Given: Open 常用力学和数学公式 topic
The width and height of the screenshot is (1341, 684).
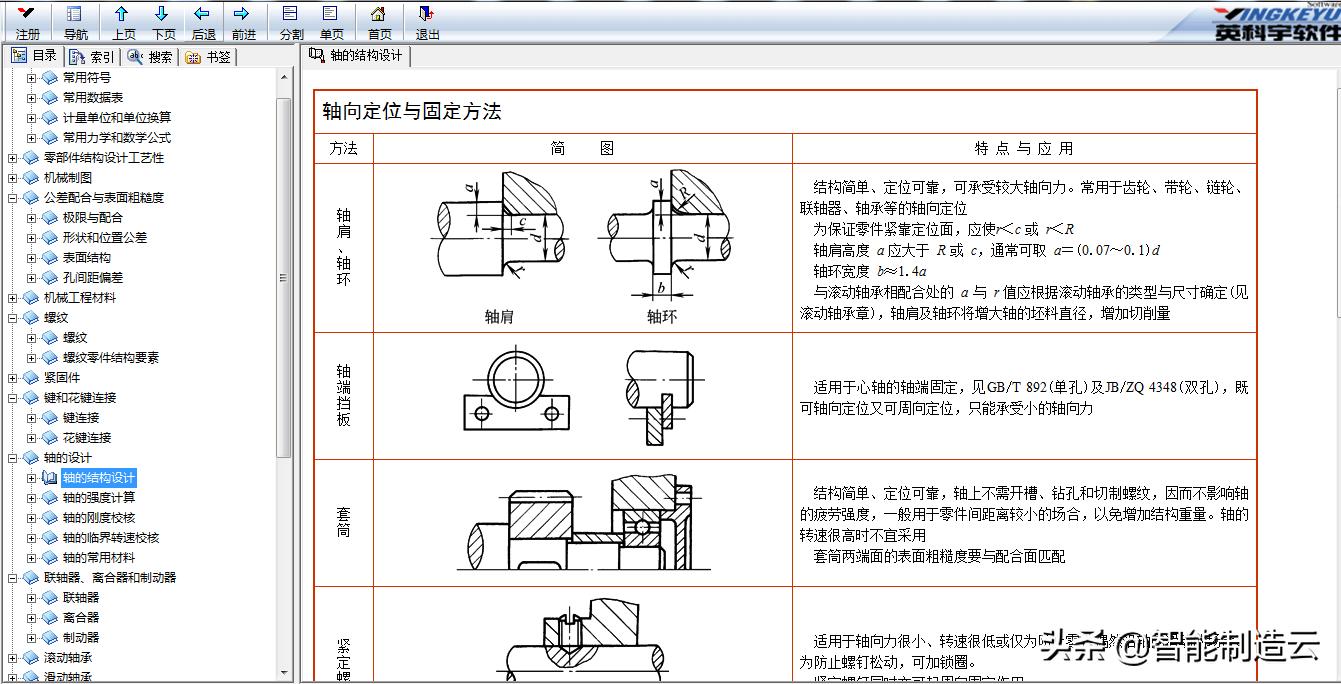Looking at the screenshot, I should click(x=117, y=137).
